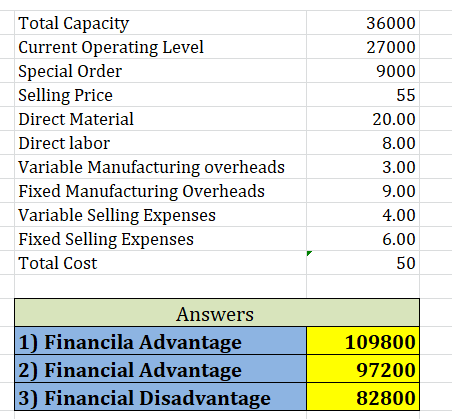The width and height of the screenshot is (452, 419).
Task: Select the 20.00 value cell
Action: tap(363, 119)
